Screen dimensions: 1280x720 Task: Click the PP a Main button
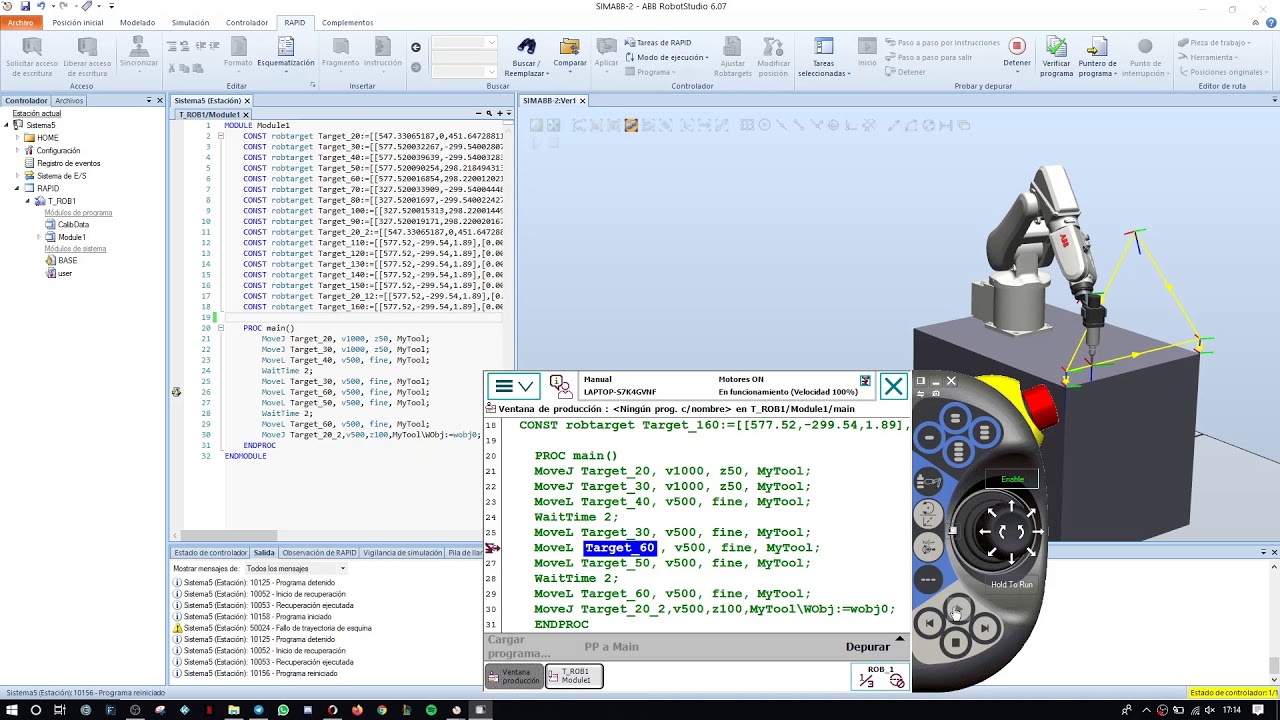(x=611, y=647)
